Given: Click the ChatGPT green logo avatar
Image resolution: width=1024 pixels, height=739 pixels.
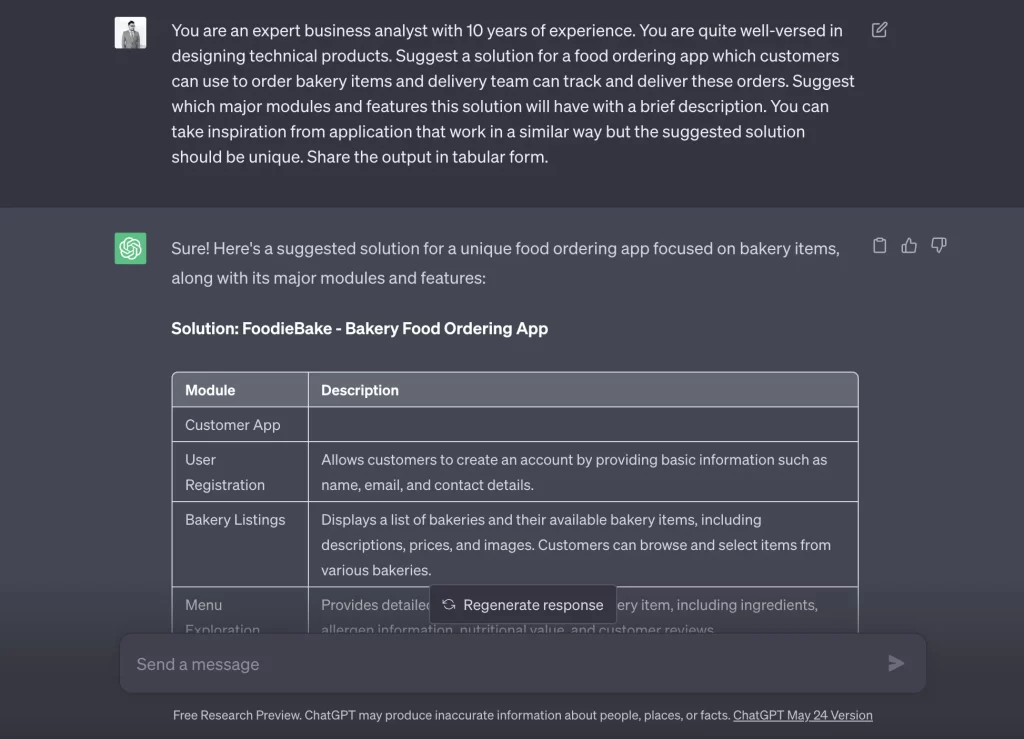Looking at the screenshot, I should click(x=131, y=248).
